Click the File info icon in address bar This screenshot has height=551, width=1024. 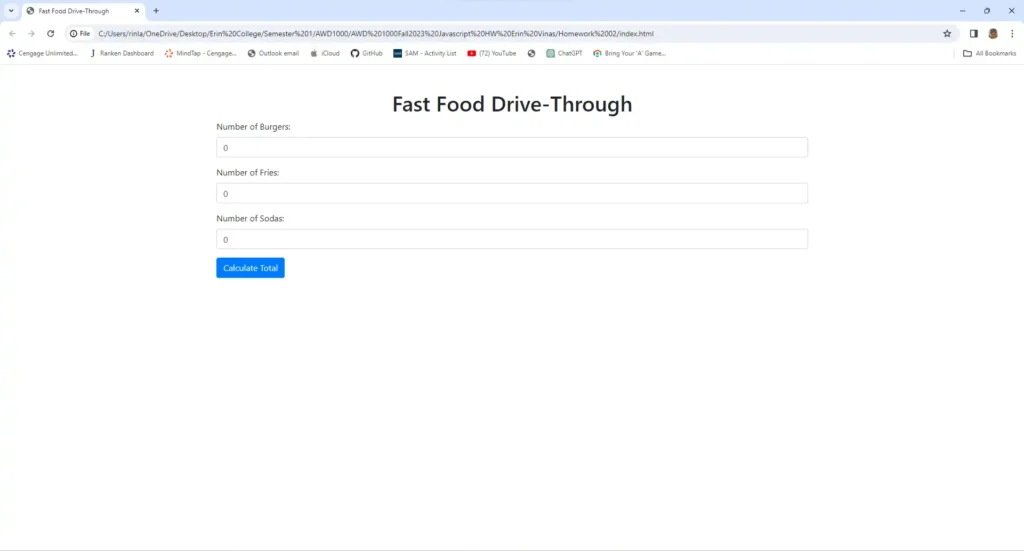pos(80,33)
